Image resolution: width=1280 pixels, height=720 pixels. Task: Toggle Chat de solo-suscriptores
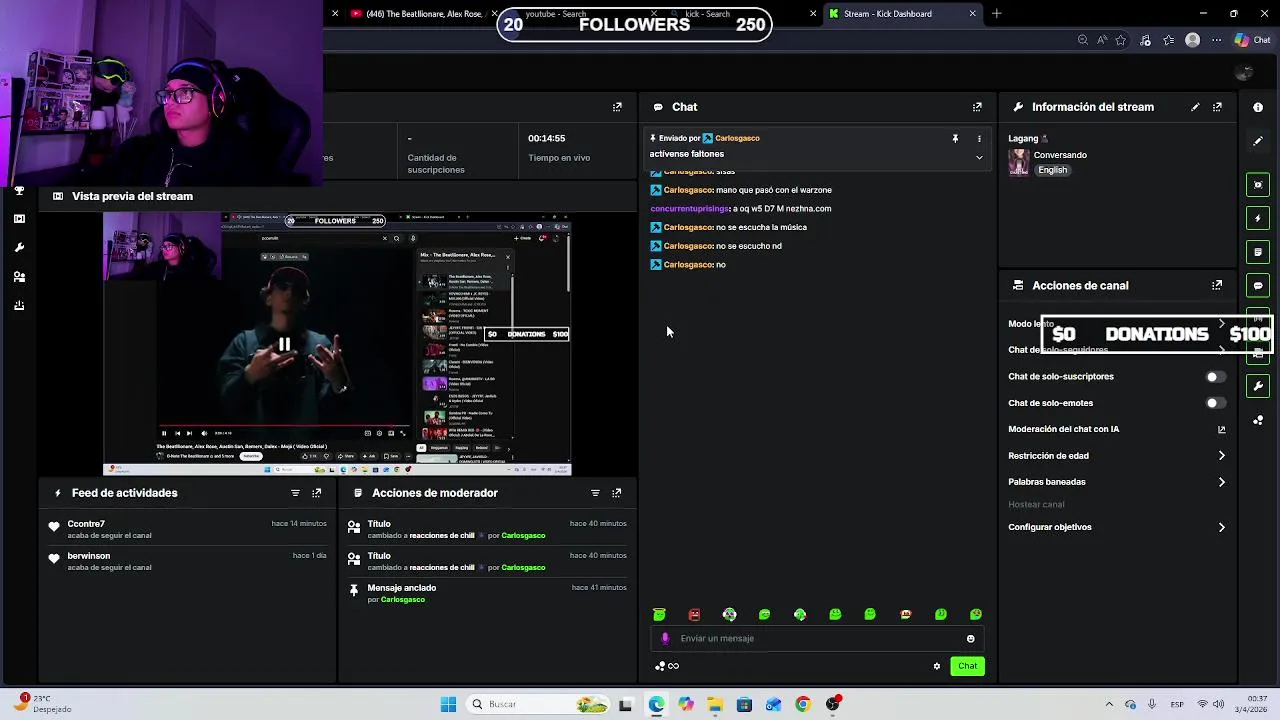(x=1215, y=377)
